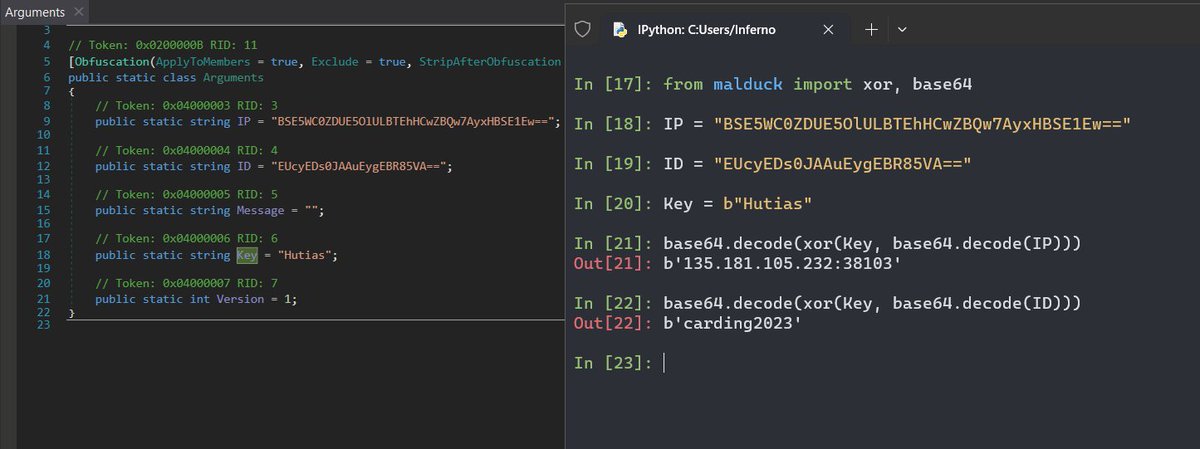Click the Out[21] label
The width and height of the screenshot is (1200, 449).
click(x=614, y=262)
